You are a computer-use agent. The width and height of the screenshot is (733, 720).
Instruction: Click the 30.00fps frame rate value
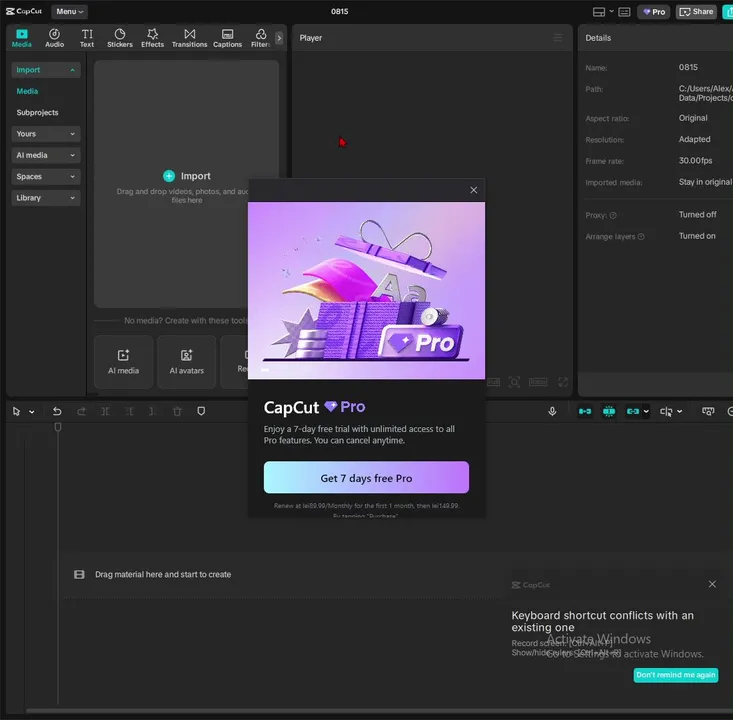tap(695, 161)
